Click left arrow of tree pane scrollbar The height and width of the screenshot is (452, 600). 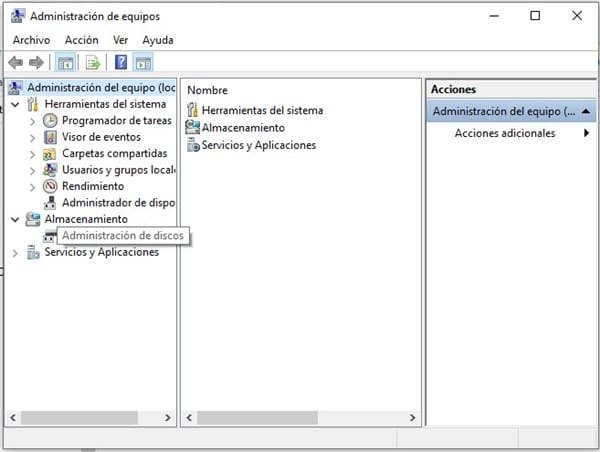pyautogui.click(x=13, y=418)
